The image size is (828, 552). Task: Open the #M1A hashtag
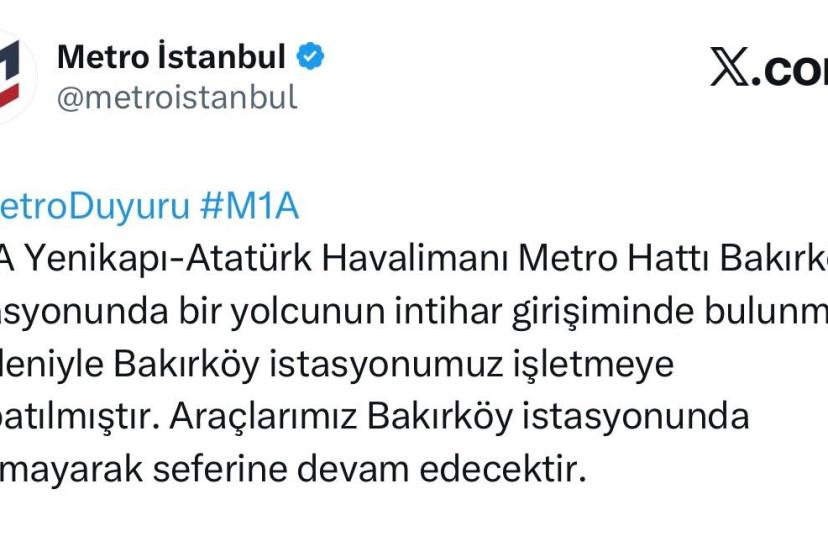pyautogui.click(x=249, y=207)
